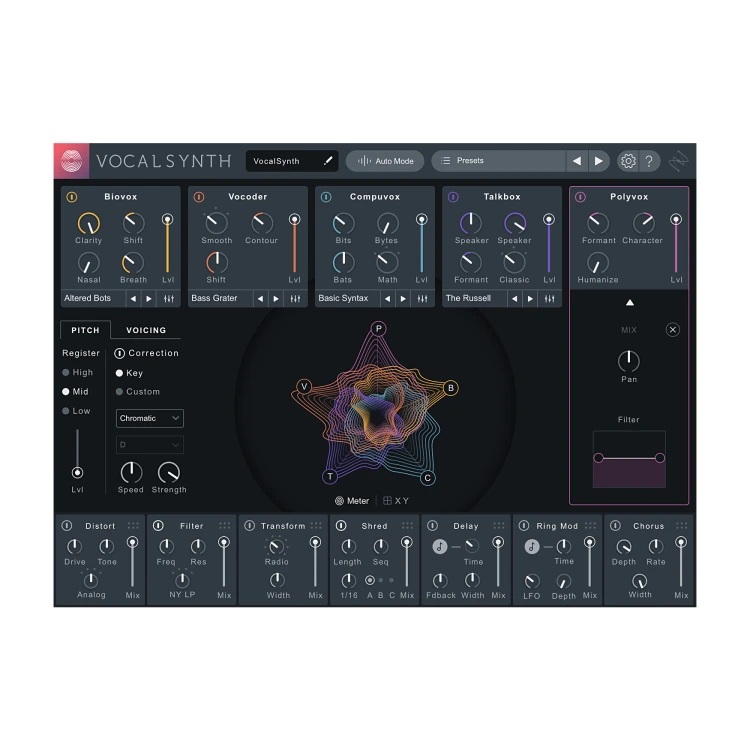
Task: Toggle the Distort effect power button
Action: (67, 525)
